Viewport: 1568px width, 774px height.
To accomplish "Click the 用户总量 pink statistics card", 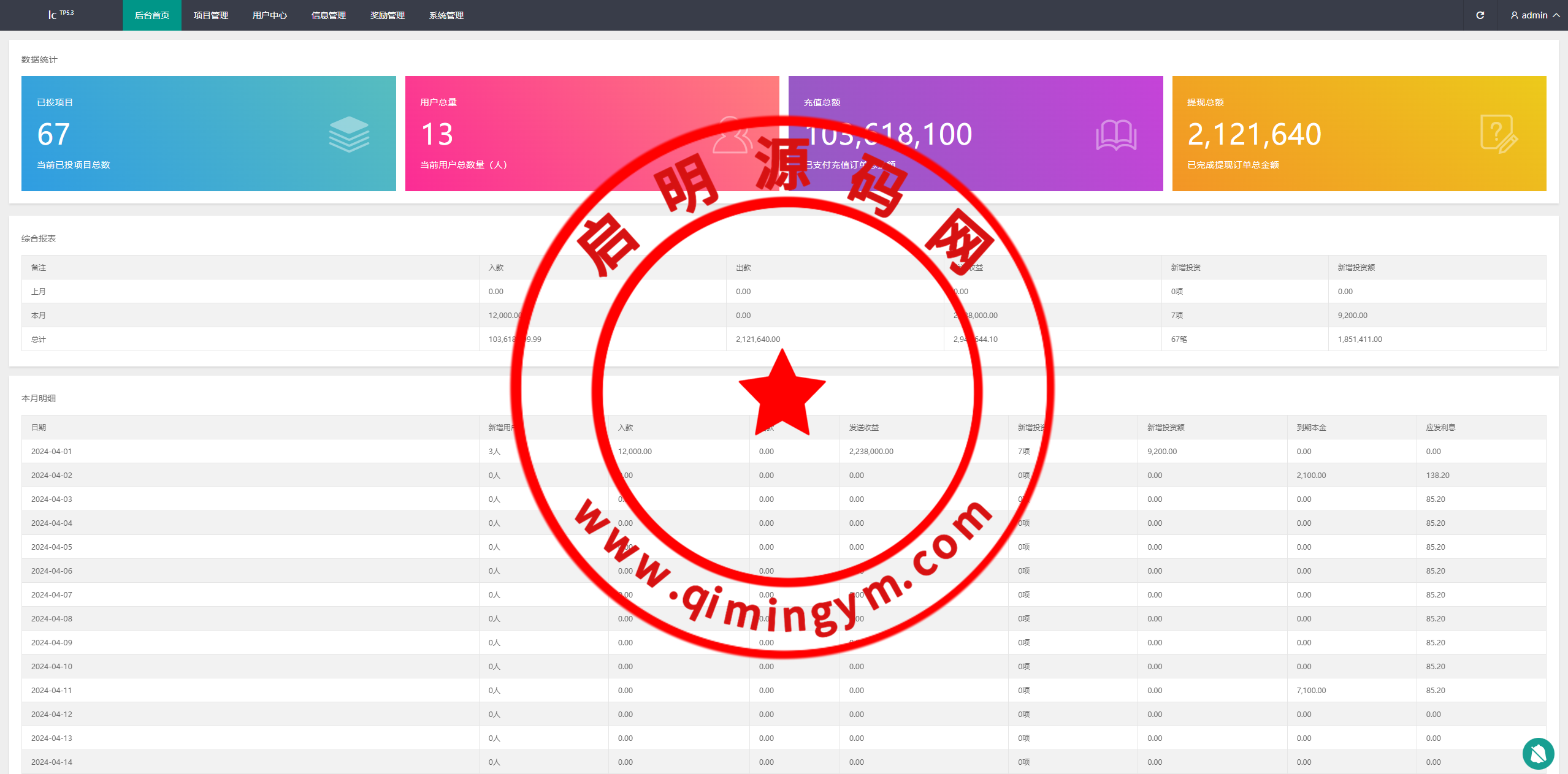I will tap(552, 134).
